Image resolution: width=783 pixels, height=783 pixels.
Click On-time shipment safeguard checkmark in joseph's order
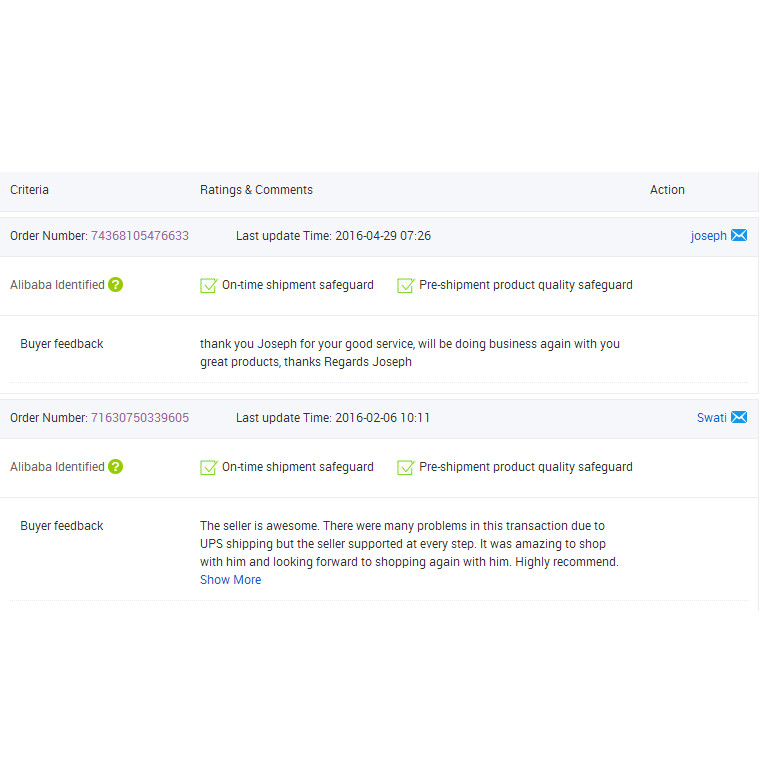coord(209,286)
